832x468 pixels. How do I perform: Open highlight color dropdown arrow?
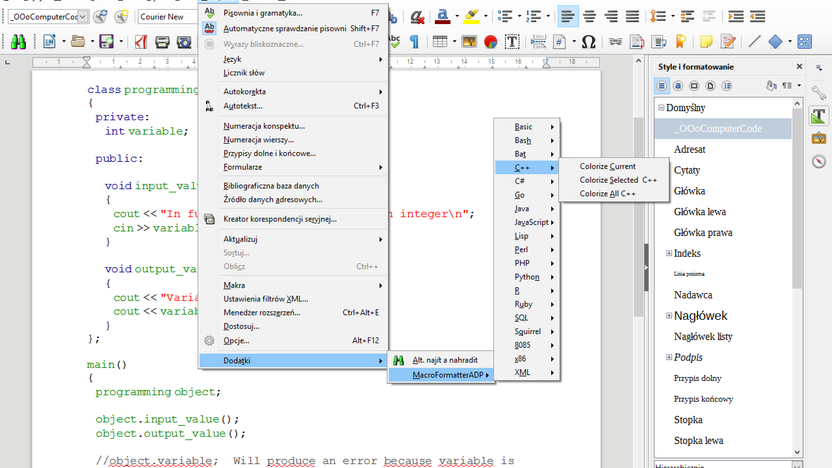tap(486, 17)
